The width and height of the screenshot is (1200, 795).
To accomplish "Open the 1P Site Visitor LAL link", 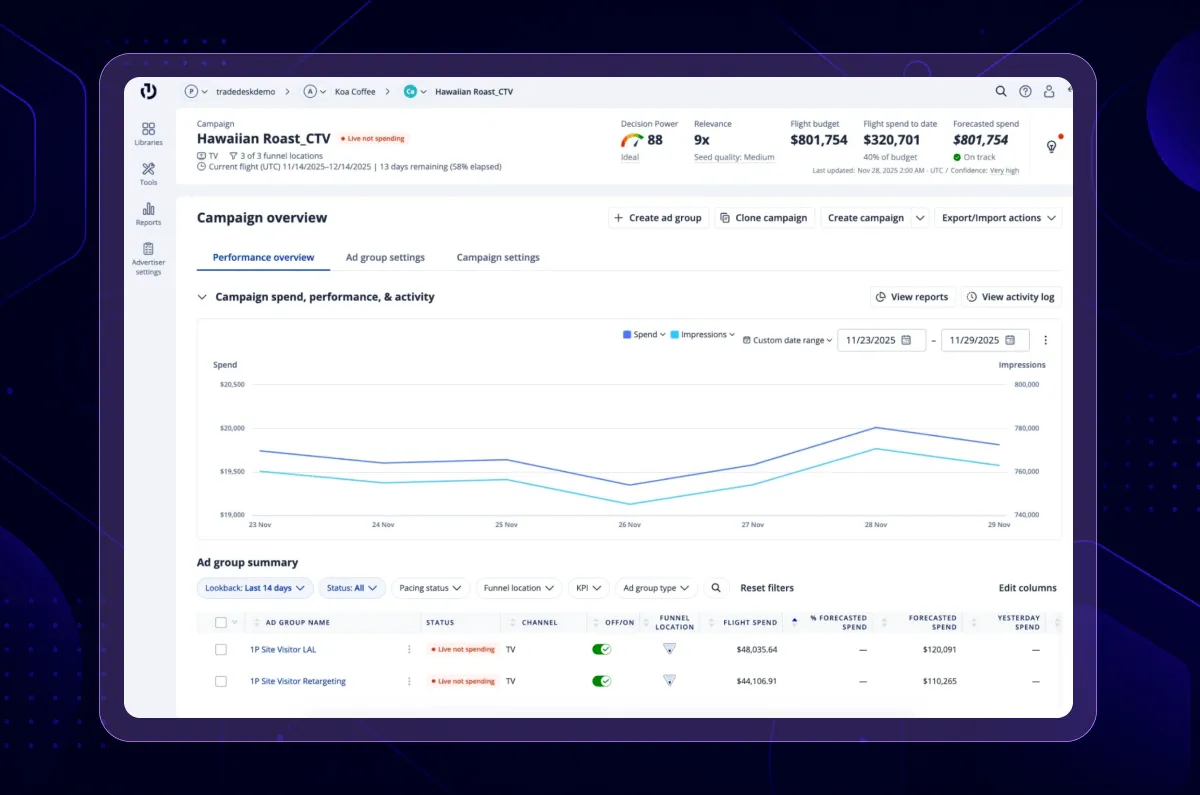I will (x=283, y=649).
